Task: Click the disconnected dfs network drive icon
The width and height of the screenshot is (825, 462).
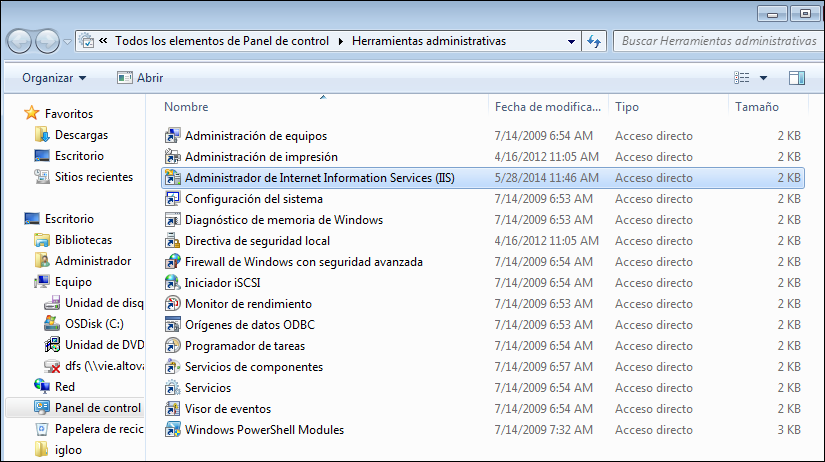Action: coord(52,366)
